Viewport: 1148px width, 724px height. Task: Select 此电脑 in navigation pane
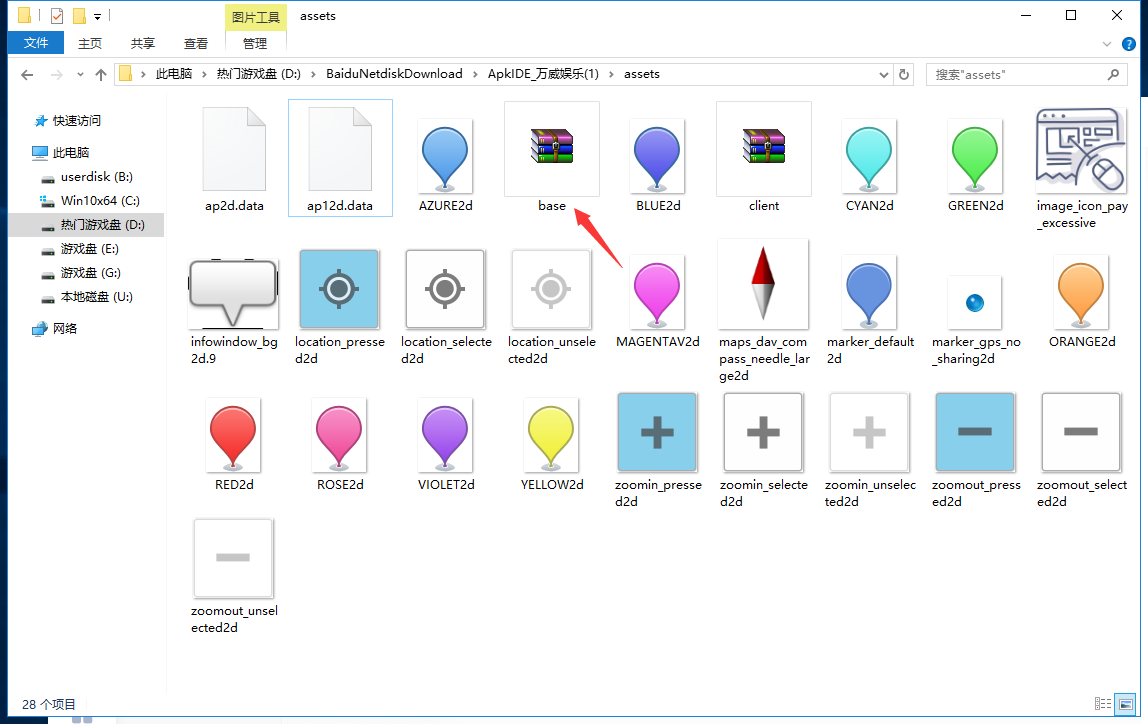click(71, 152)
